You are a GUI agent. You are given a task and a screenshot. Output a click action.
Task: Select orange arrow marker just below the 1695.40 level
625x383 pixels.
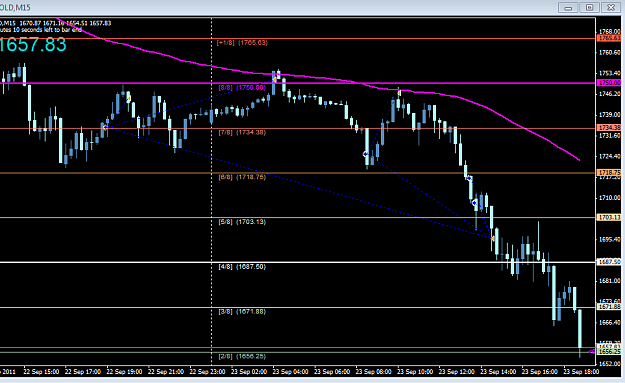point(493,239)
